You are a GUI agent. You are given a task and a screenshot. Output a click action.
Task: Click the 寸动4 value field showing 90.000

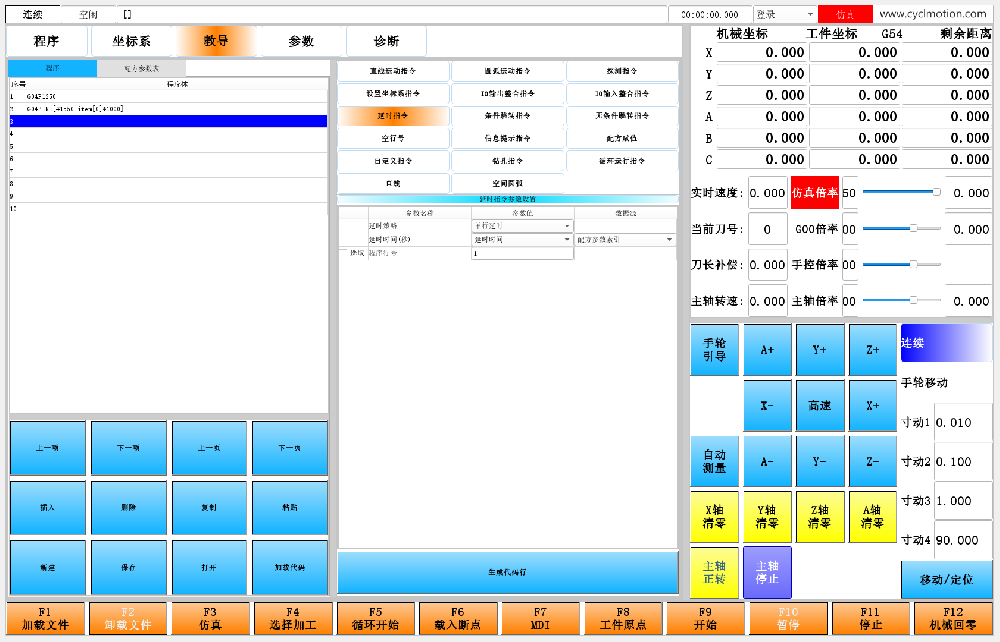click(963, 540)
